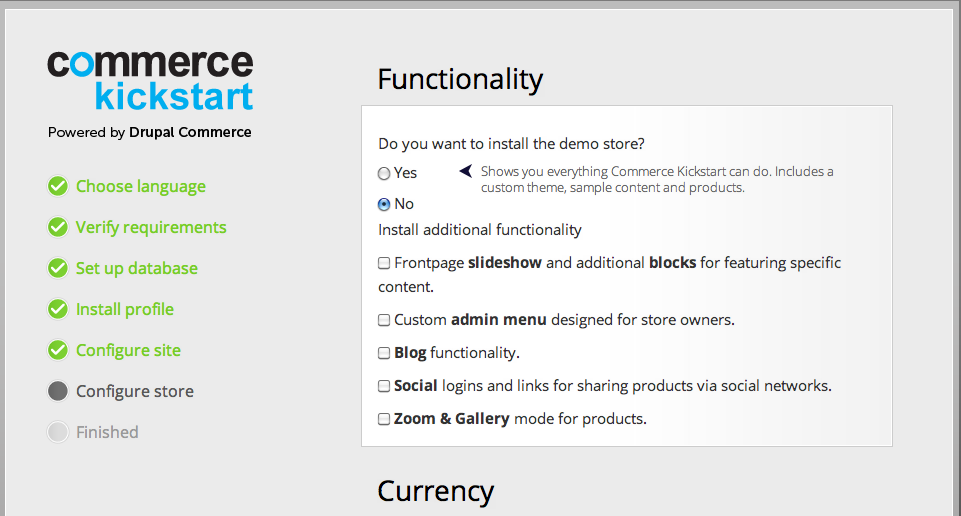
Task: Click the Commerce Kickstart logo
Action: 150,81
